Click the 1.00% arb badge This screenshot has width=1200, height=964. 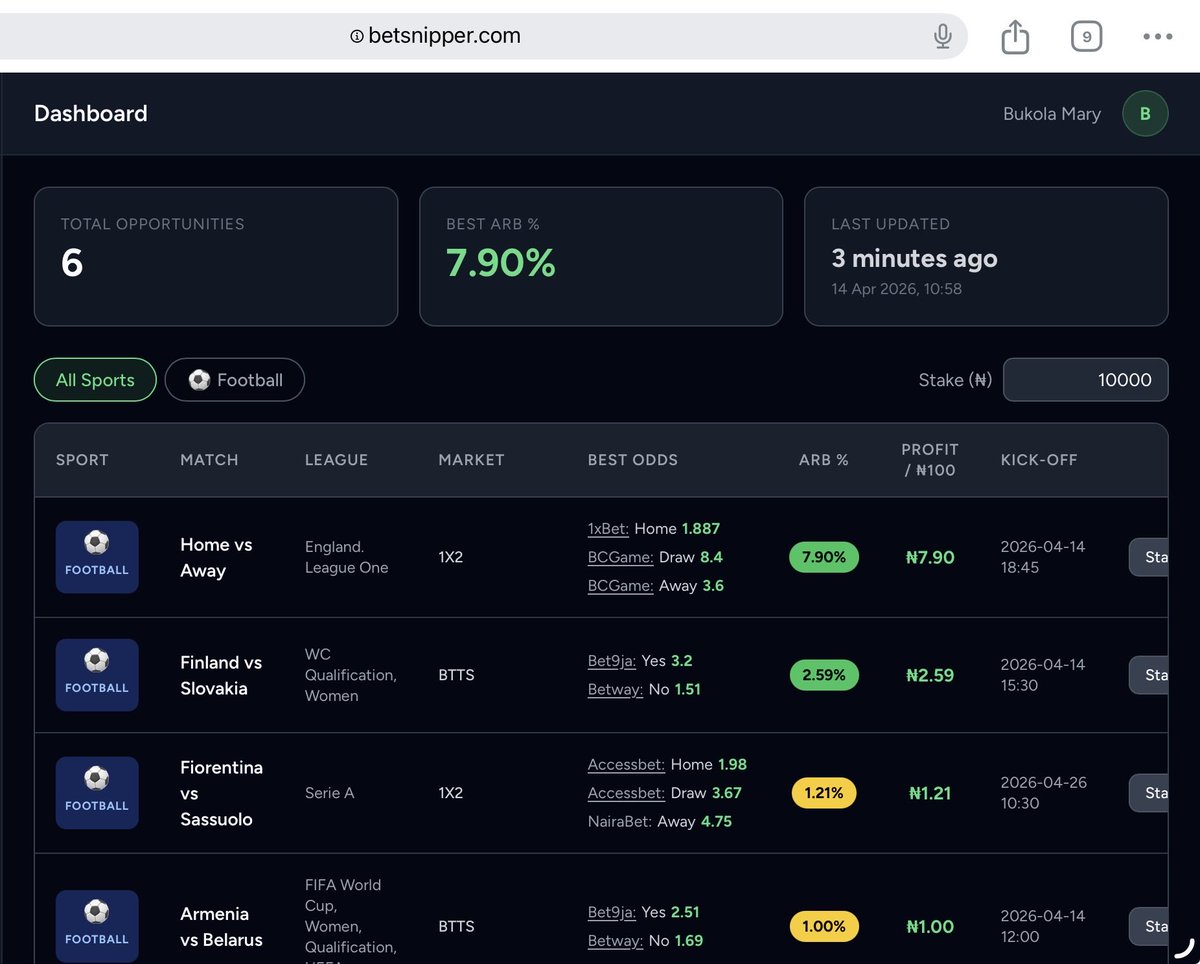pyautogui.click(x=824, y=926)
